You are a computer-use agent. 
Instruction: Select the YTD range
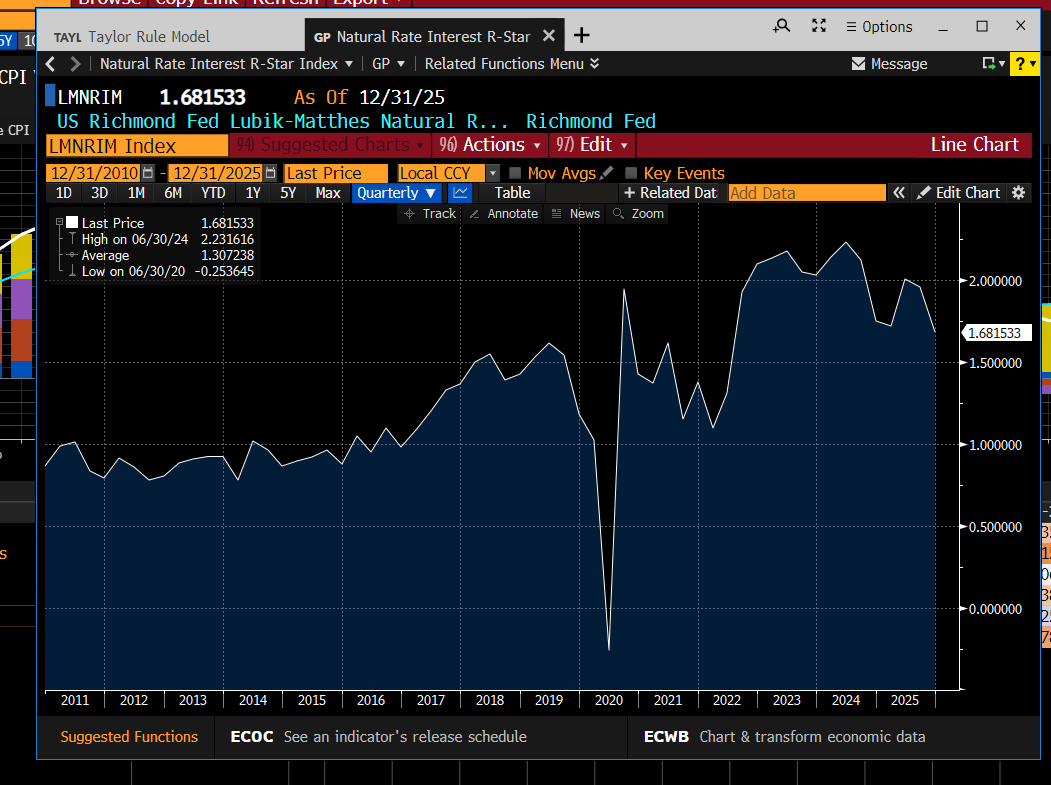point(213,193)
